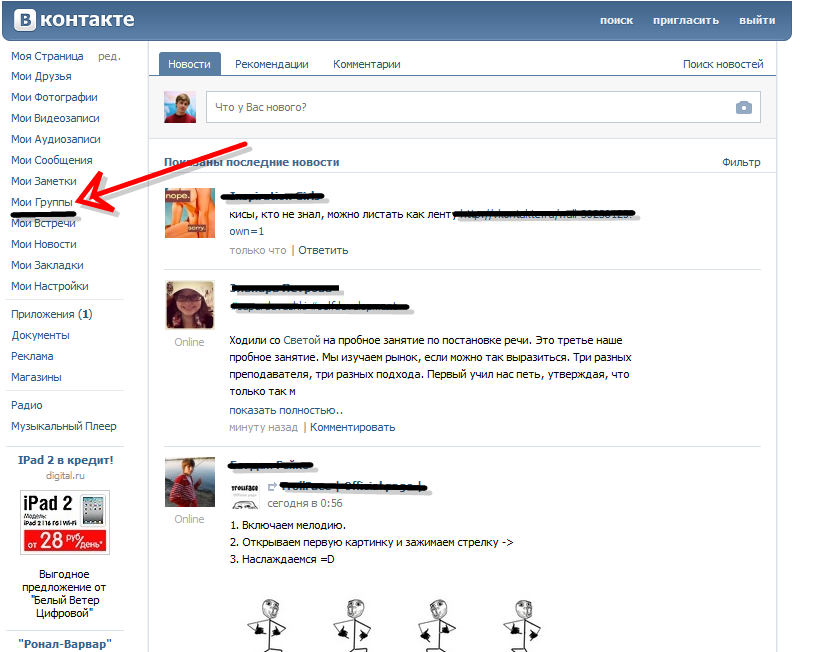820x652 pixels.
Task: Click the digital.ru ad domain
Action: point(65,476)
